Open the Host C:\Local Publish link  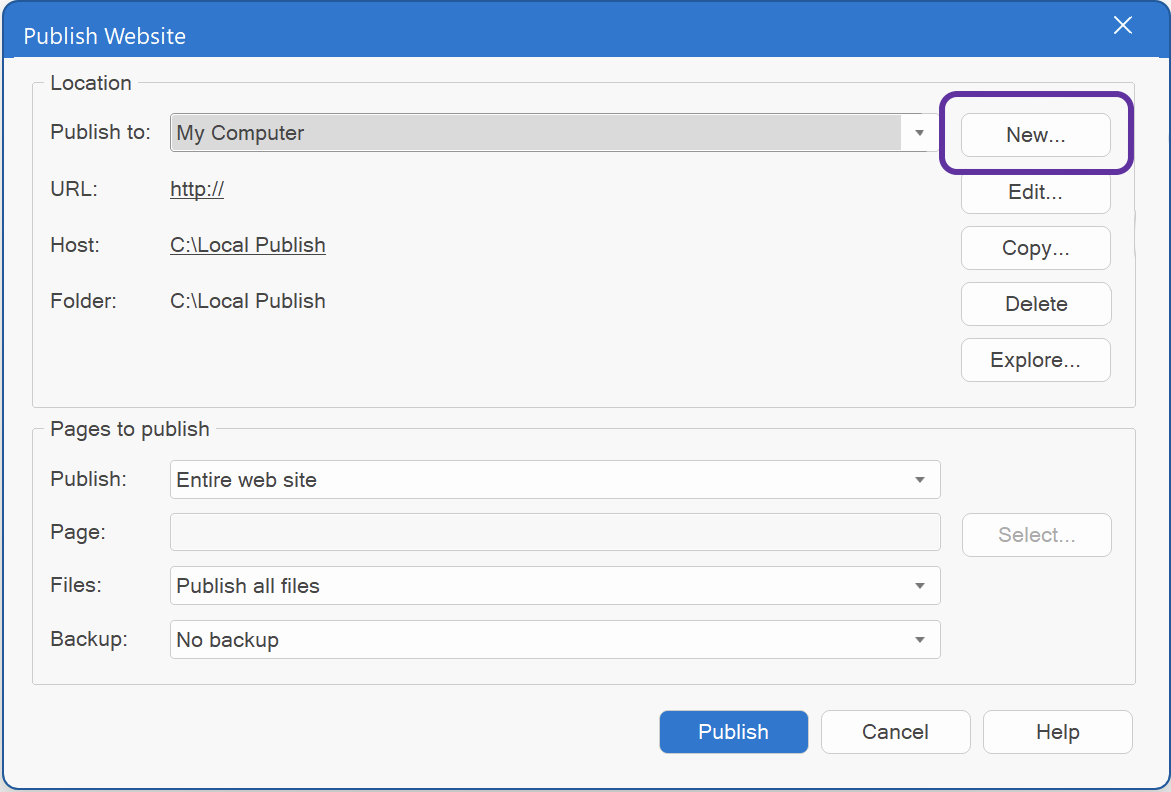pos(248,245)
